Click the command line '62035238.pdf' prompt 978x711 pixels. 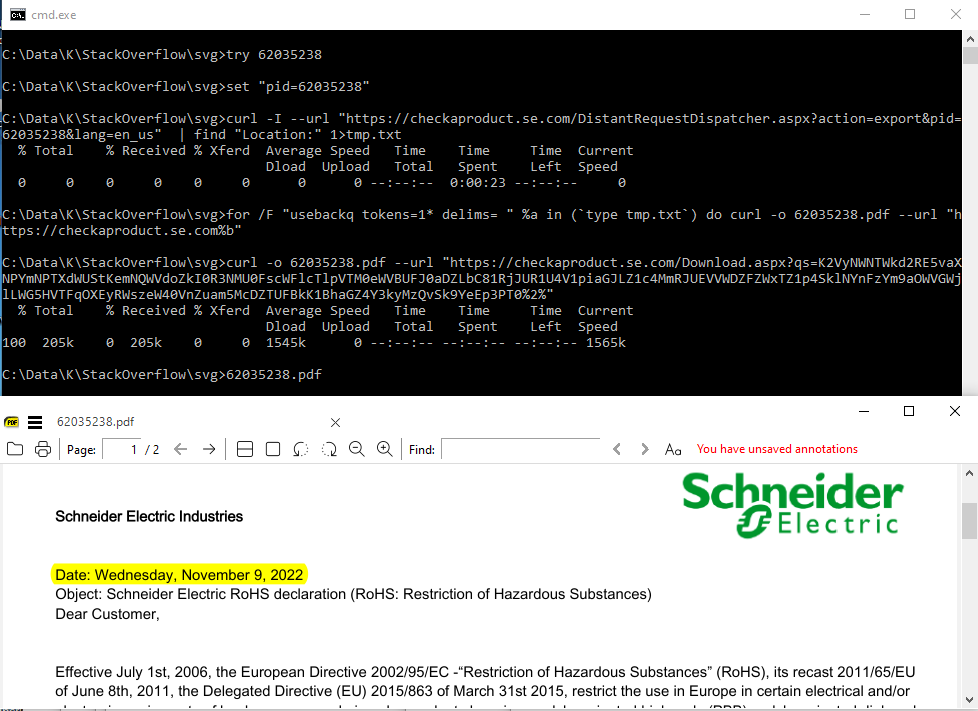pyautogui.click(x=162, y=374)
